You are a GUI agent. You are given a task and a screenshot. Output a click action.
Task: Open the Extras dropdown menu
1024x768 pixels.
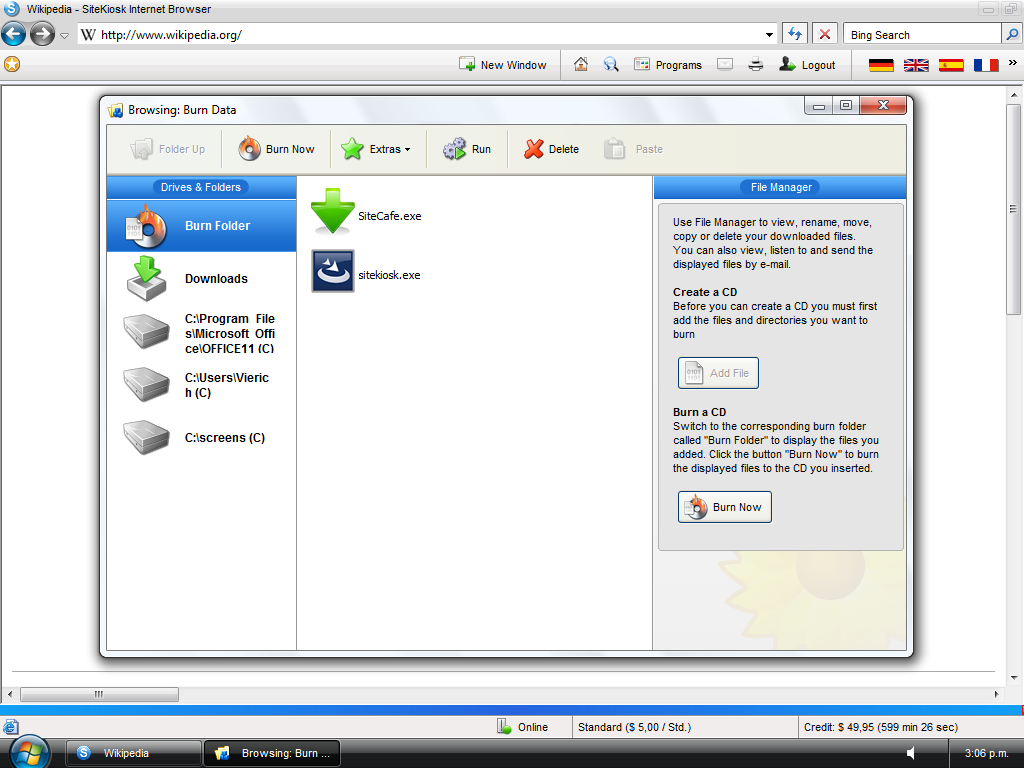376,149
